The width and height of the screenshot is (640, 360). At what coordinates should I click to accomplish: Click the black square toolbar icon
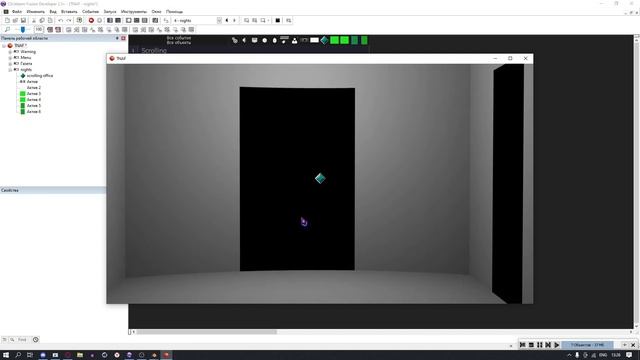pyautogui.click(x=278, y=20)
